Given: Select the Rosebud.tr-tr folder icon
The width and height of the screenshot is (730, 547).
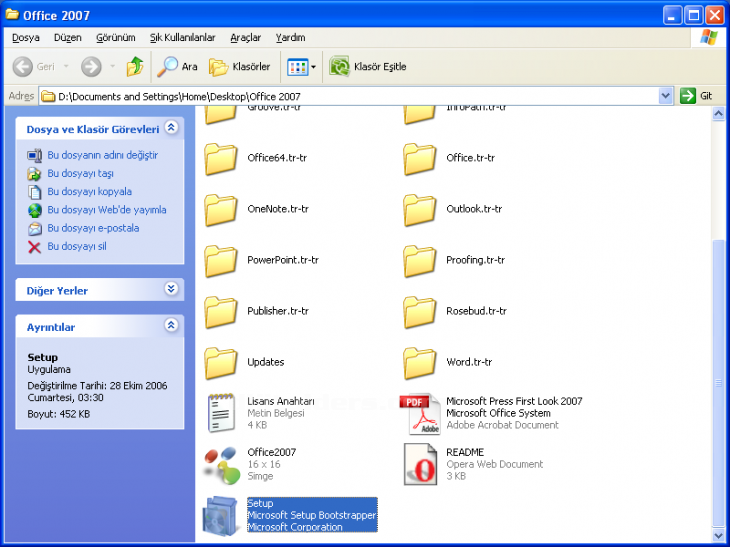Looking at the screenshot, I should coord(419,311).
